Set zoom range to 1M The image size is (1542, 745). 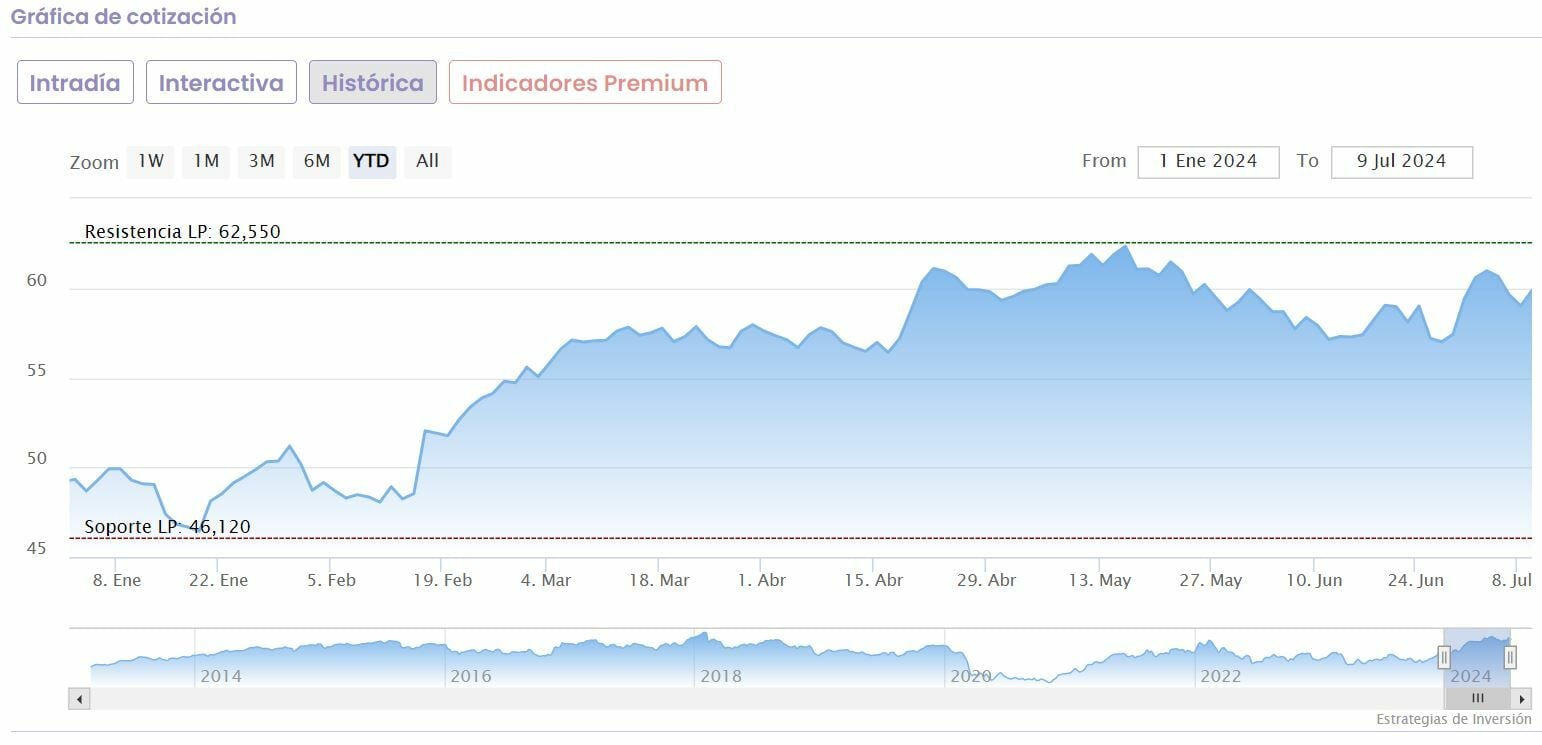(206, 161)
